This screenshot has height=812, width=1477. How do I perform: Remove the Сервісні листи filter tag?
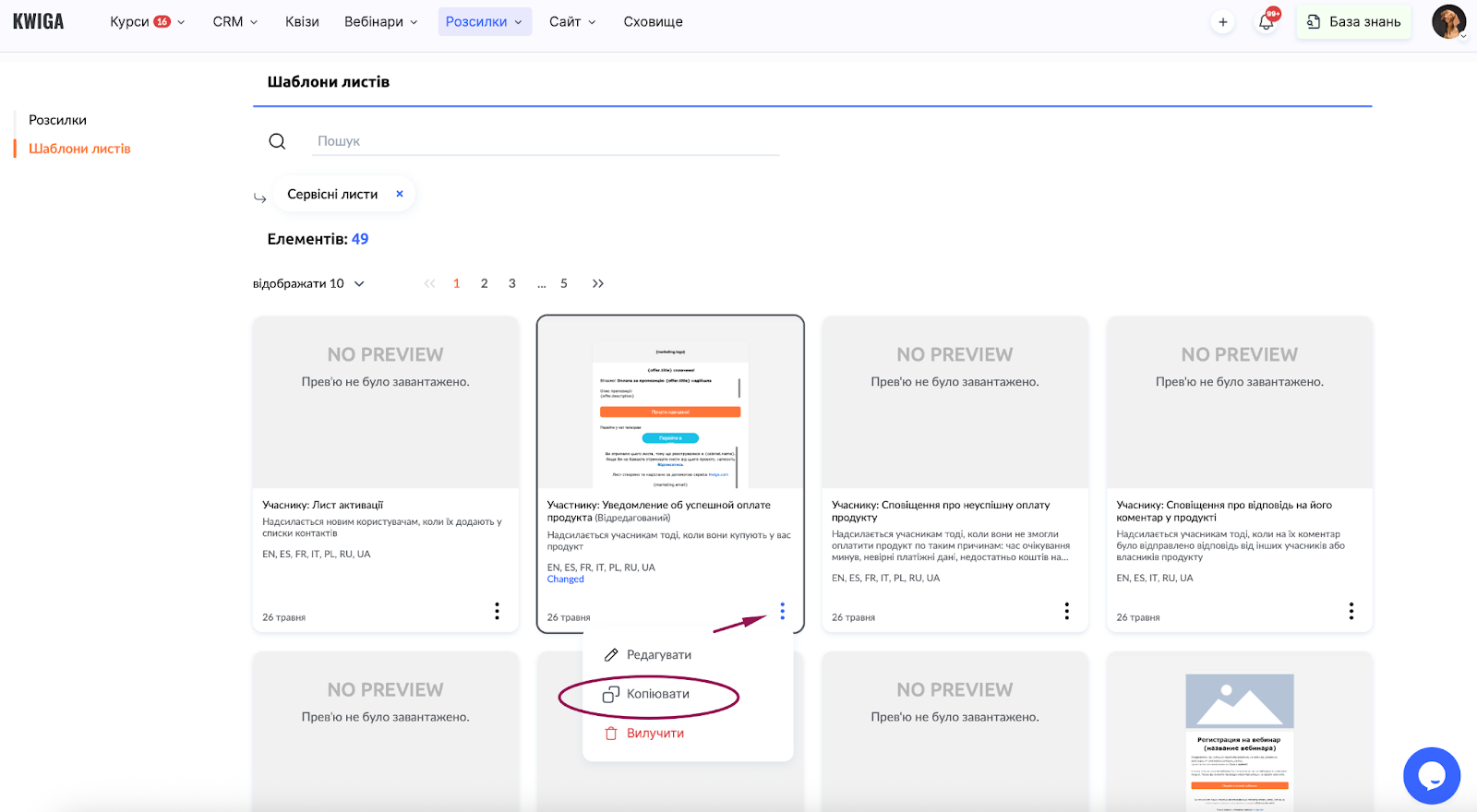[x=400, y=194]
